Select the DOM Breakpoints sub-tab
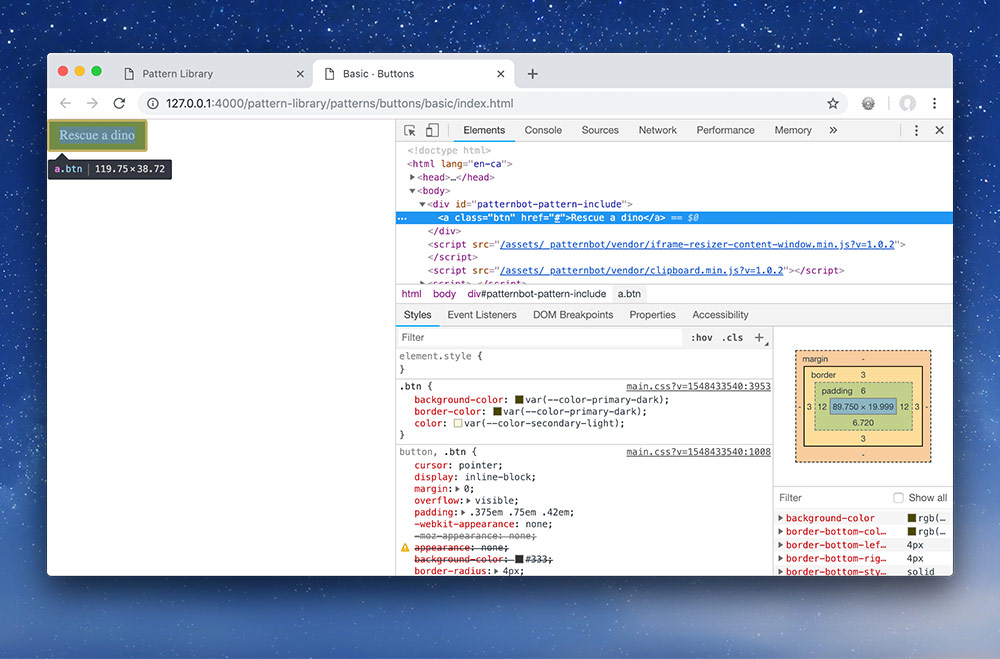 click(573, 315)
